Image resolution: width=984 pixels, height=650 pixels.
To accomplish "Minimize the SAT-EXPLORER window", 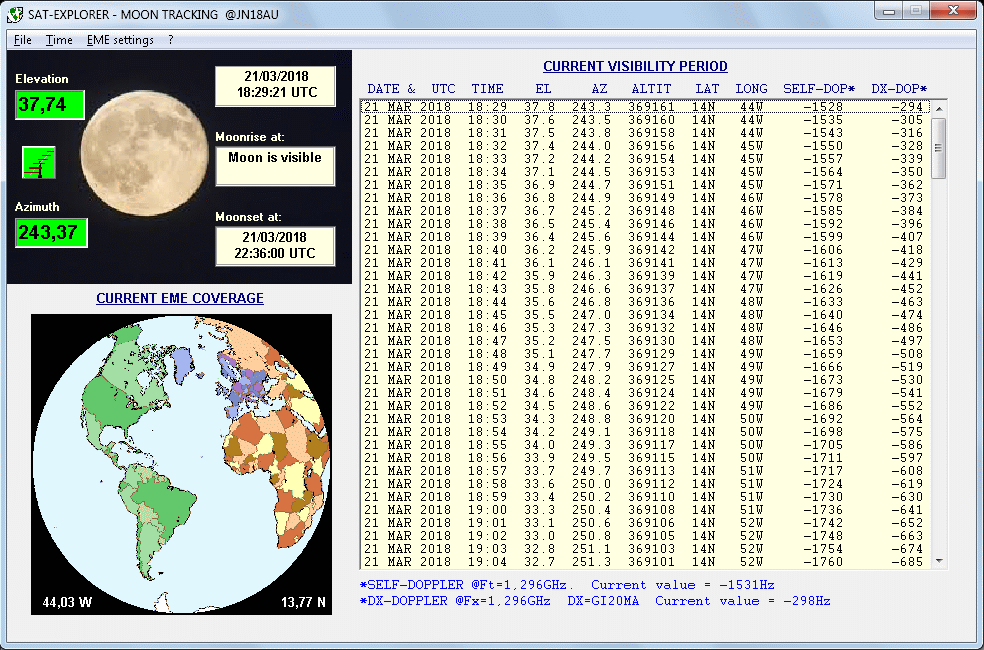I will pyautogui.click(x=888, y=10).
